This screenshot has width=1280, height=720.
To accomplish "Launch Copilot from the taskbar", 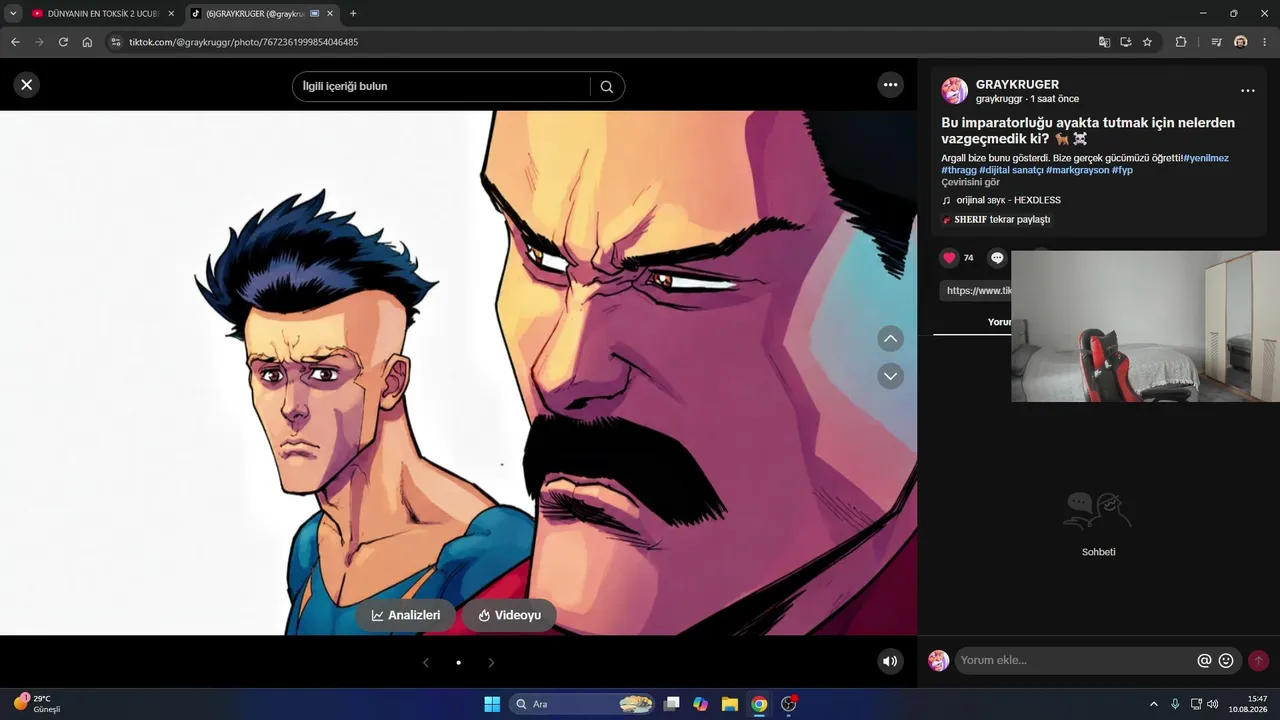I will (x=701, y=704).
